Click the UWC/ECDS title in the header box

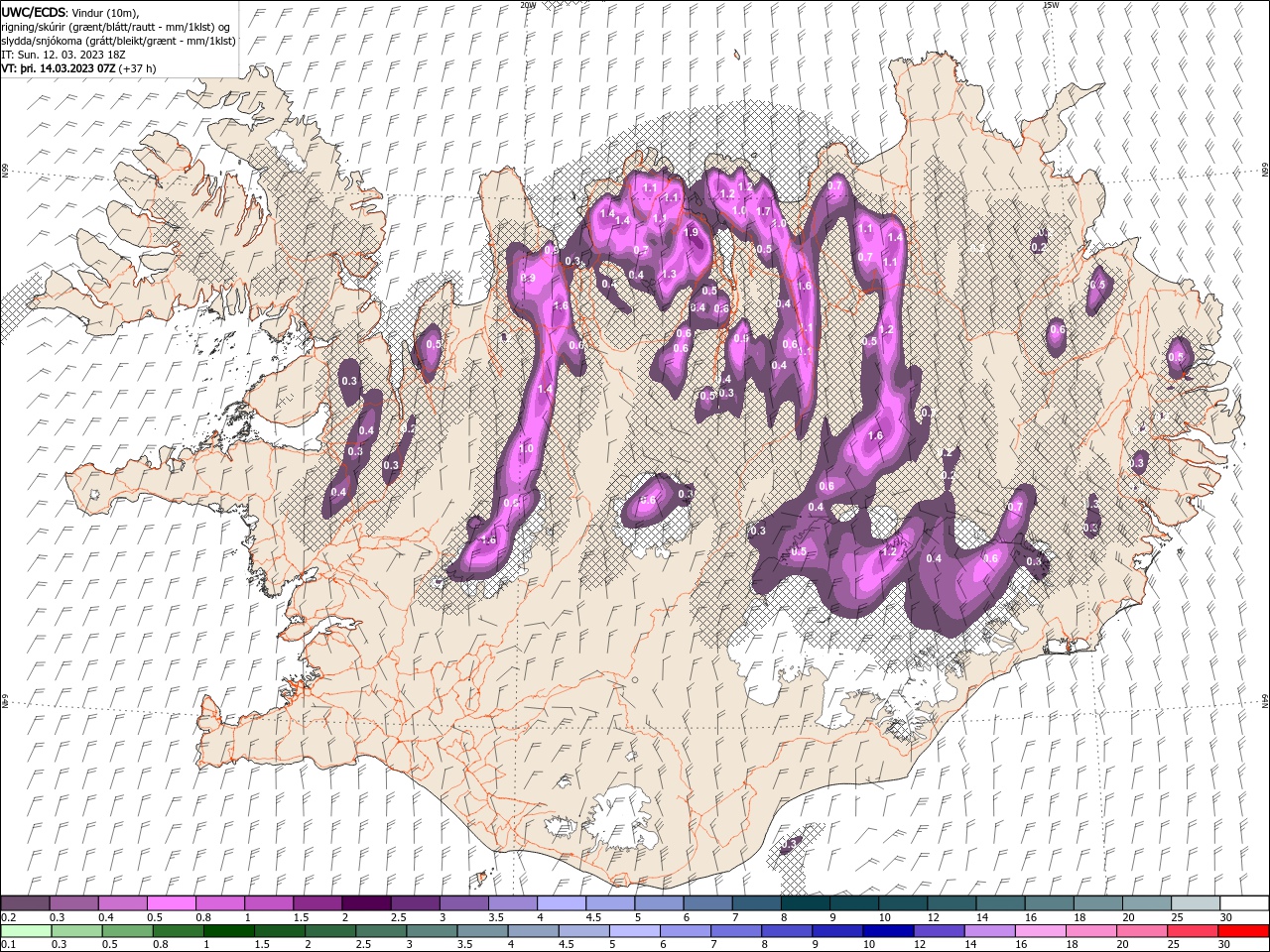pyautogui.click(x=36, y=11)
